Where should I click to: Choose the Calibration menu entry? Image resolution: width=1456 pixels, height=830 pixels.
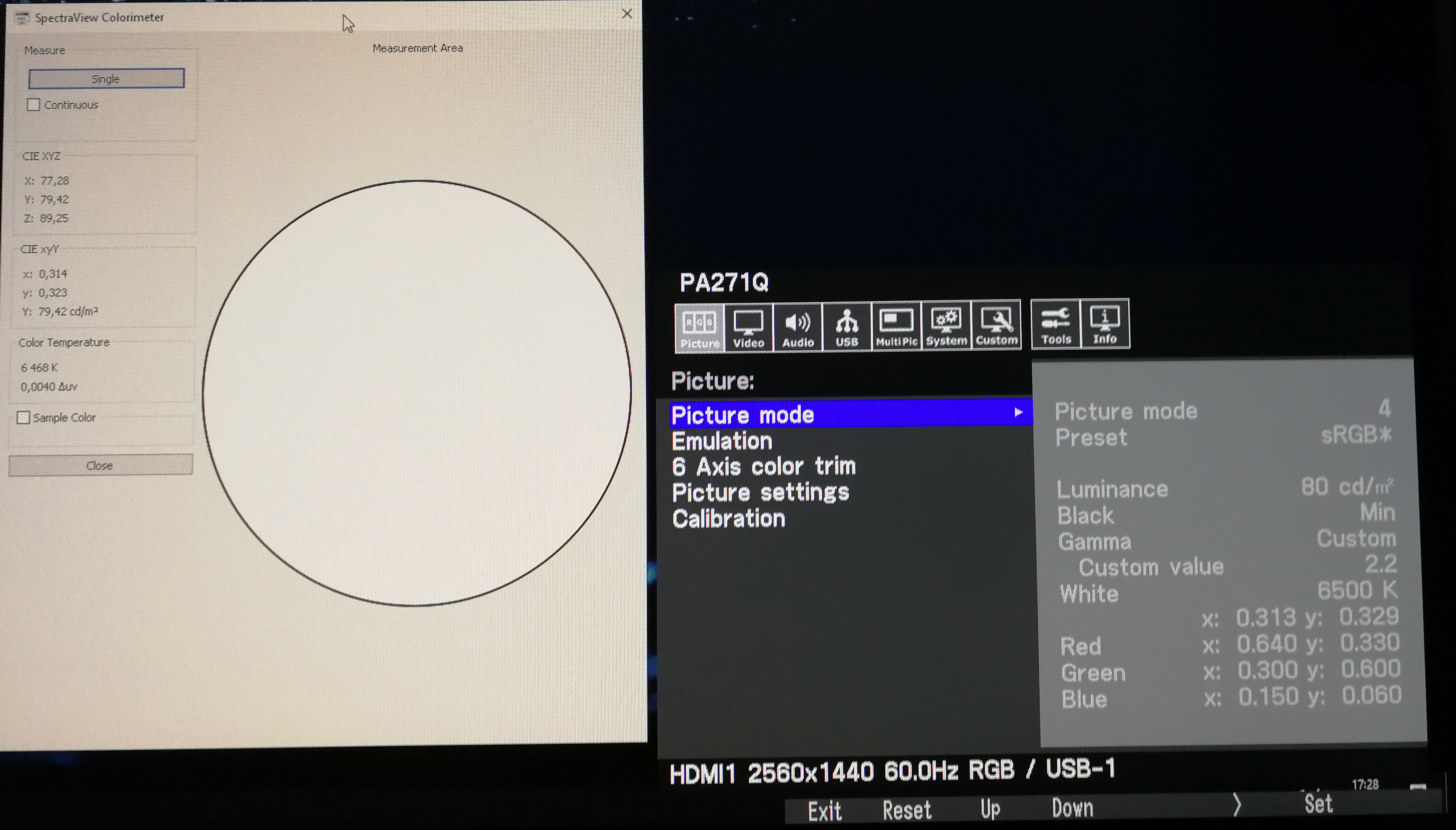pos(728,519)
